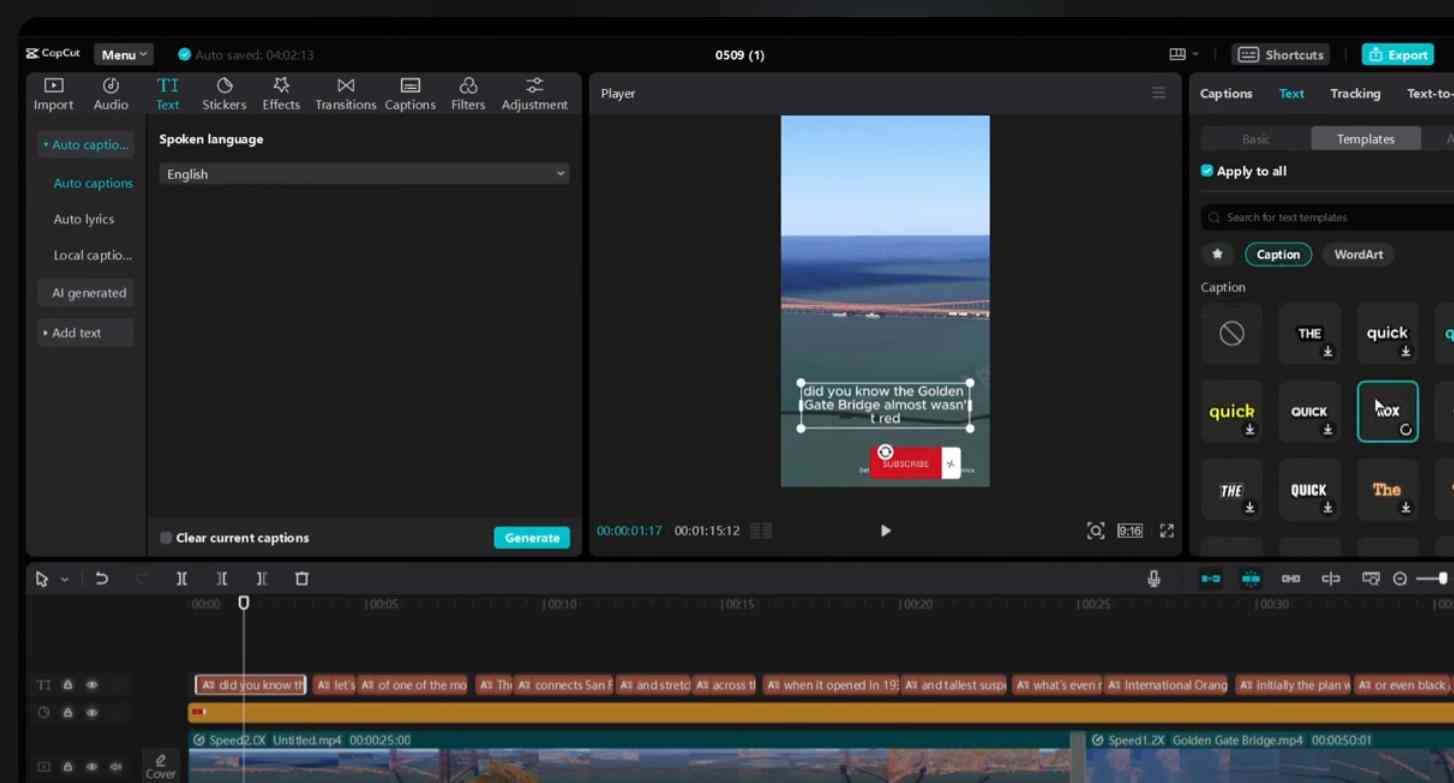The image size is (1454, 783).
Task: Click the microphone record voiceover icon
Action: (x=1154, y=578)
